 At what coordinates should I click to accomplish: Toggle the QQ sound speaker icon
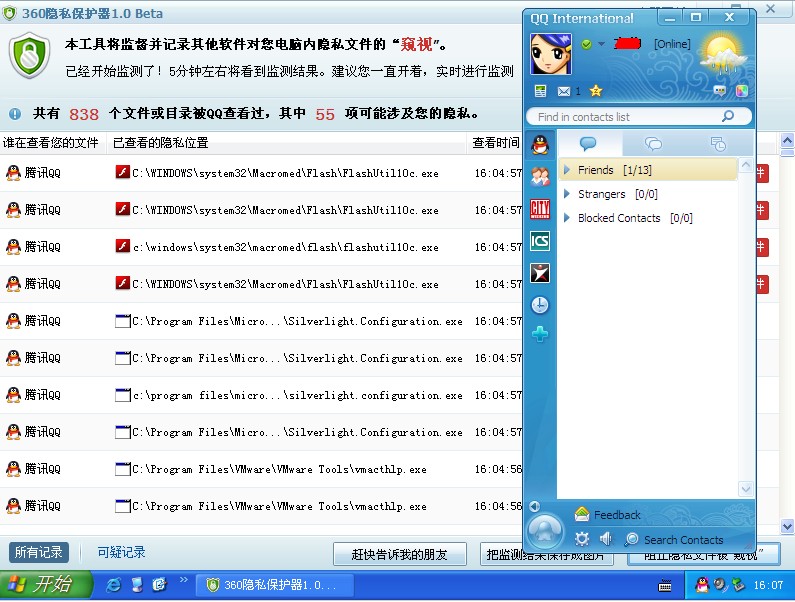pyautogui.click(x=606, y=539)
